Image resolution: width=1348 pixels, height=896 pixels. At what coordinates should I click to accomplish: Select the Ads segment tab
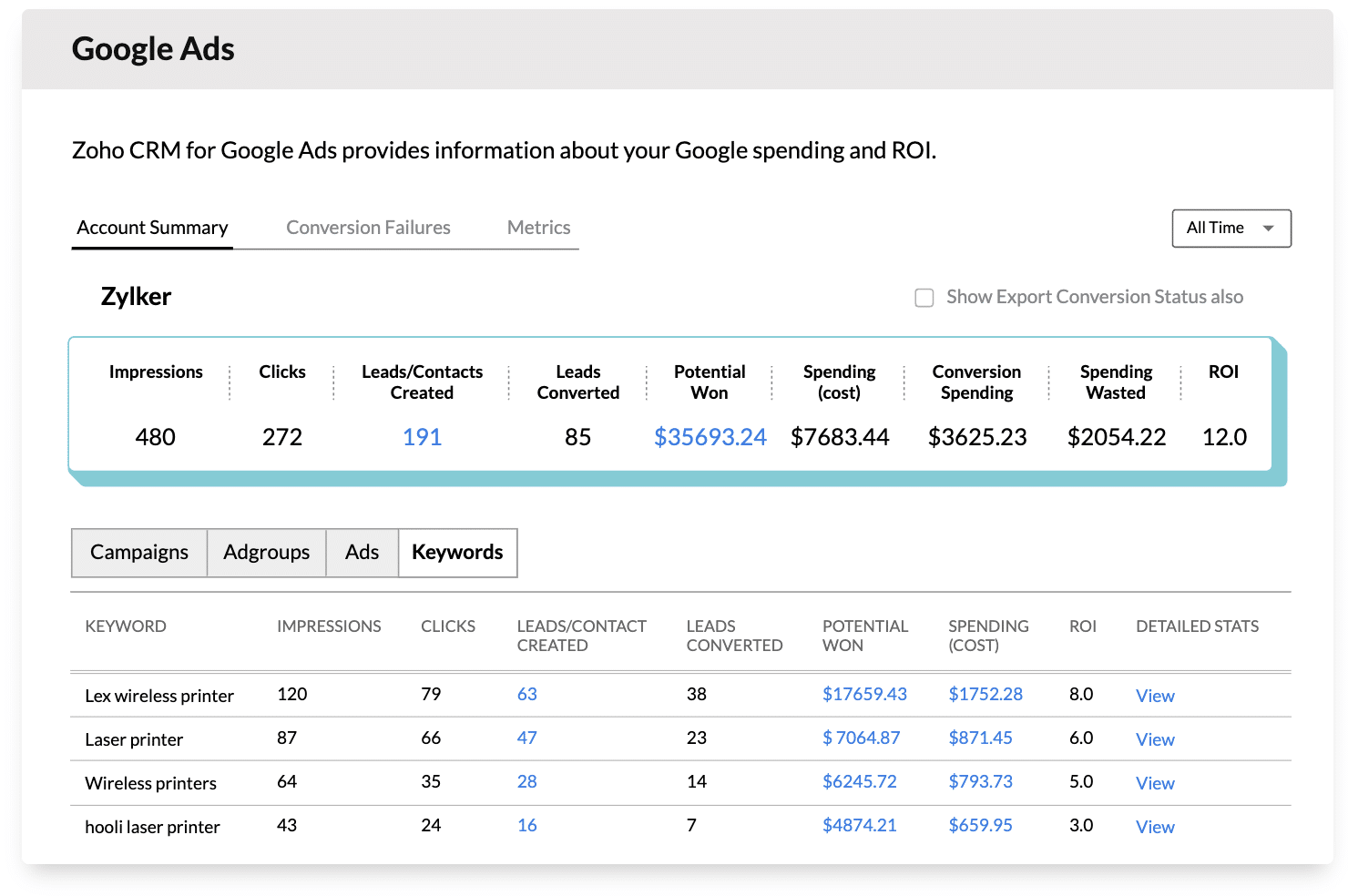pyautogui.click(x=362, y=553)
